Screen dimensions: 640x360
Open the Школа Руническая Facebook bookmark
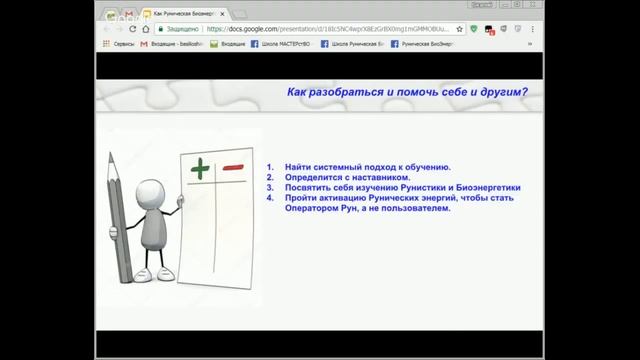coord(352,44)
